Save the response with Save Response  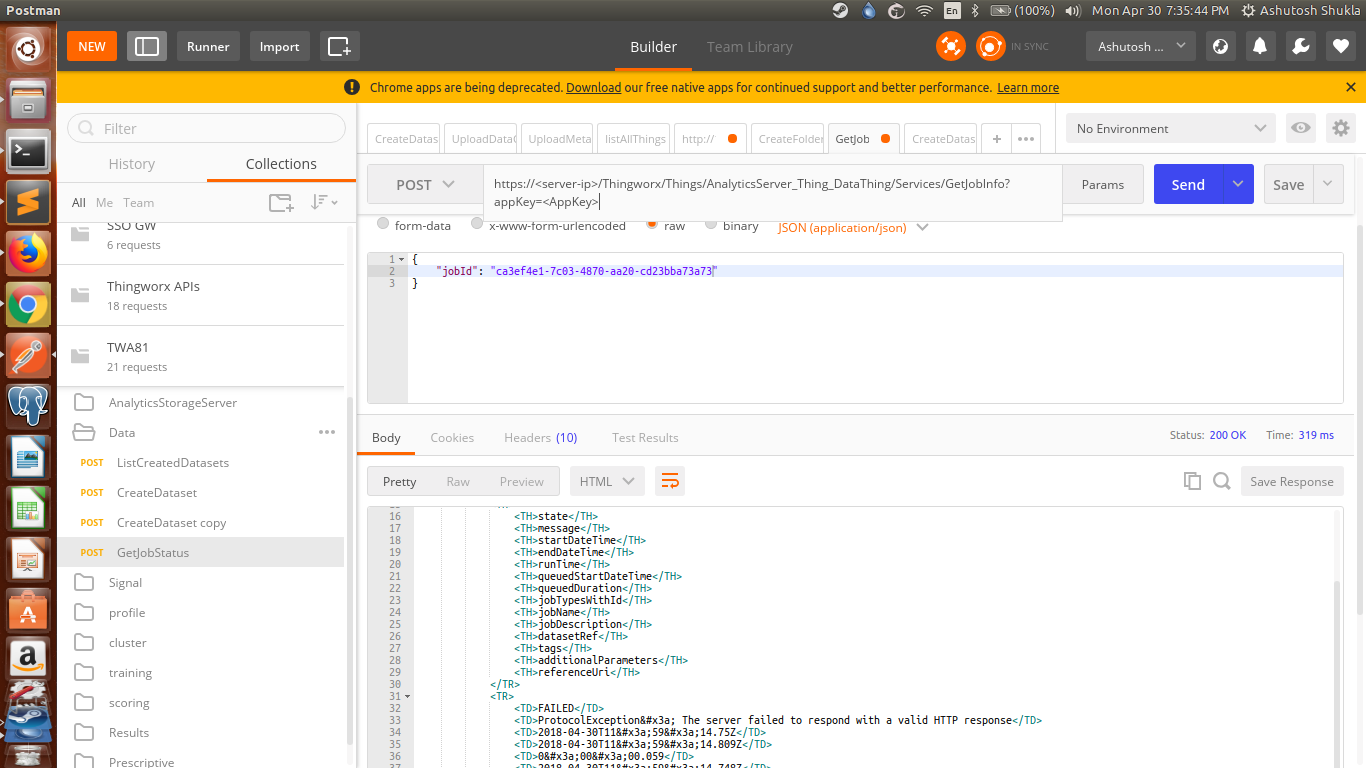[1292, 481]
